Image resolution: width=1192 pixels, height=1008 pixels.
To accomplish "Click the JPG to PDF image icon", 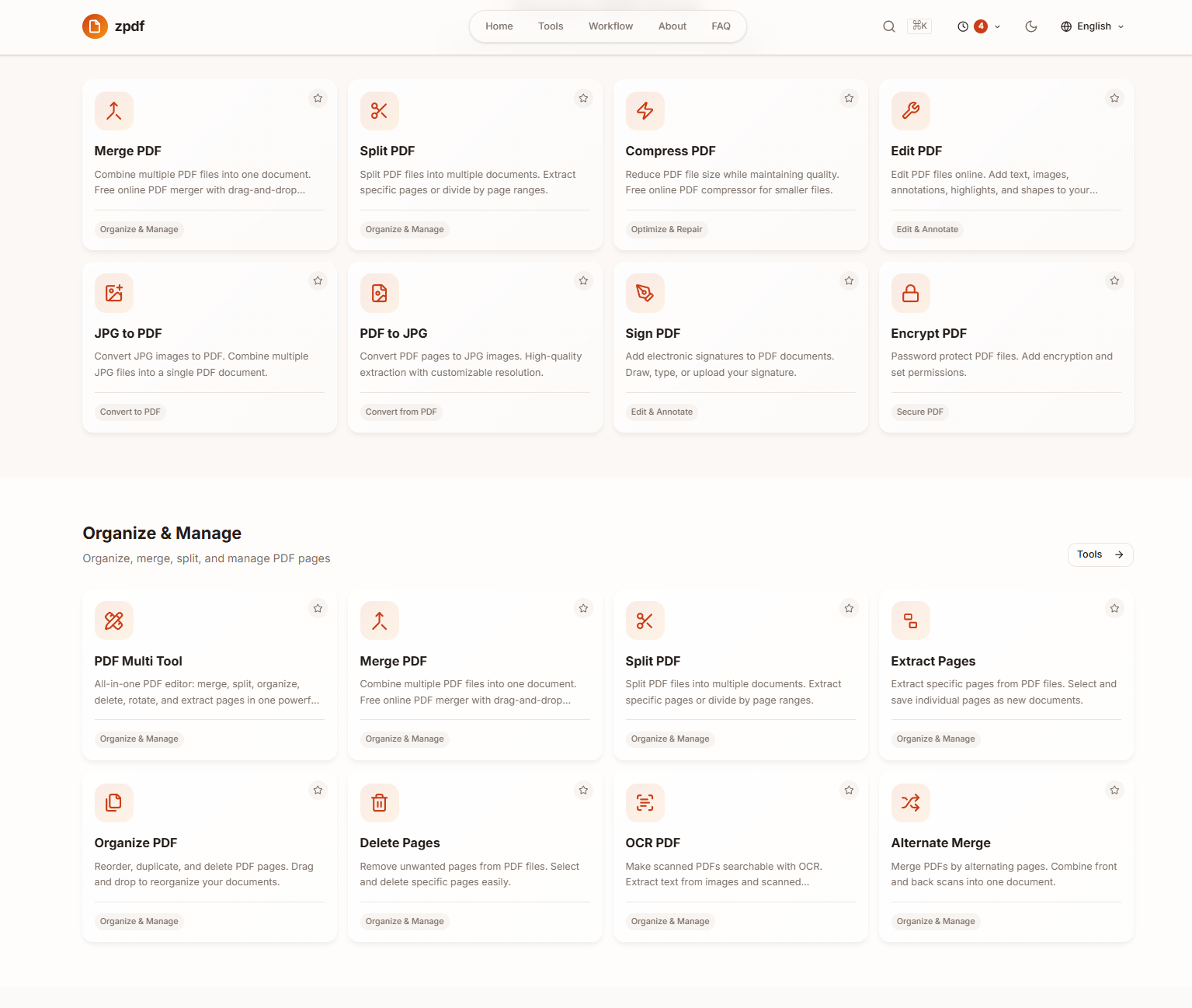I will click(114, 293).
